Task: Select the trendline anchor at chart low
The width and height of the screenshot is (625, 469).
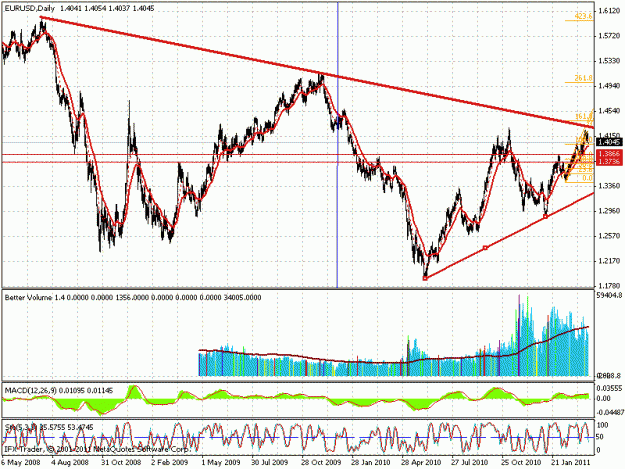Action: (x=425, y=278)
